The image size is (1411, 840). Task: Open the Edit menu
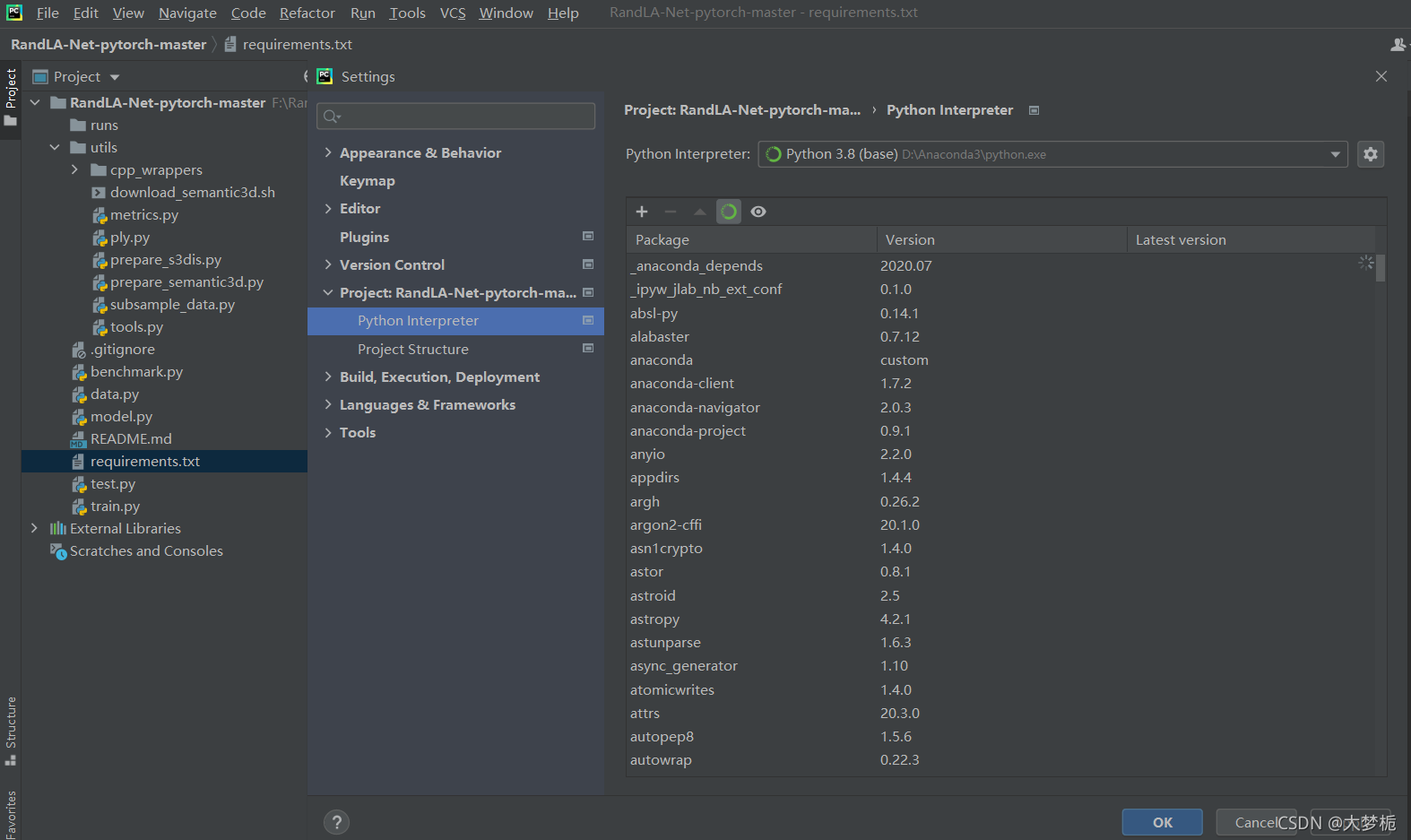pos(86,13)
